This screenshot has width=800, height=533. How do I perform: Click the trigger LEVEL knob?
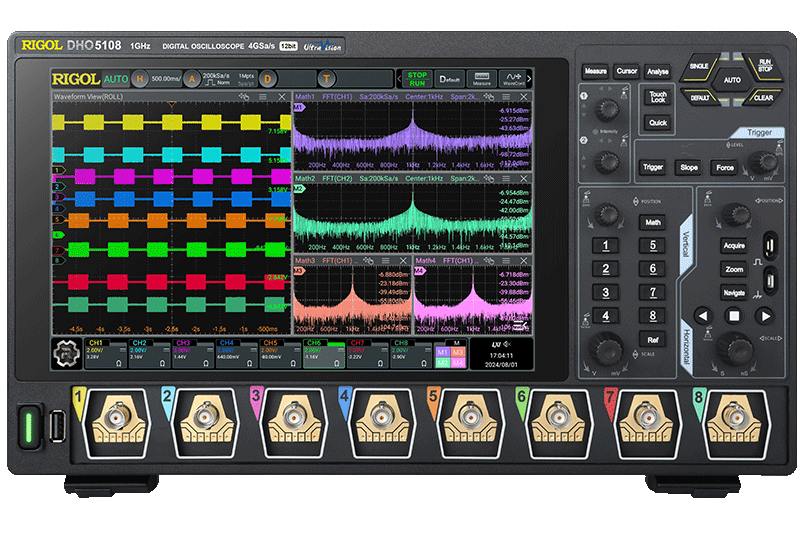click(764, 164)
